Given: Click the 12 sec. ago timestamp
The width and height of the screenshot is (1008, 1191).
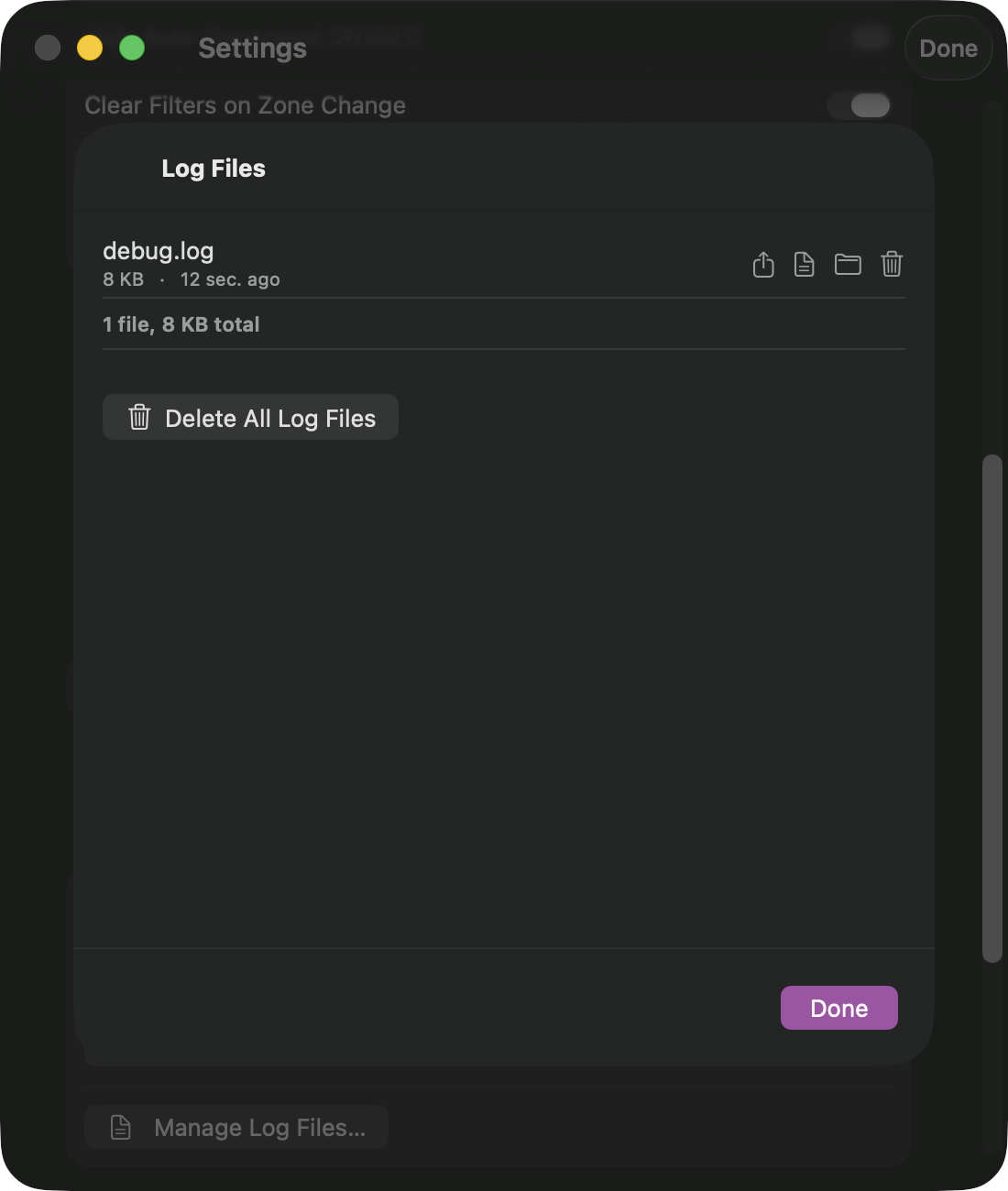Looking at the screenshot, I should click(x=230, y=279).
